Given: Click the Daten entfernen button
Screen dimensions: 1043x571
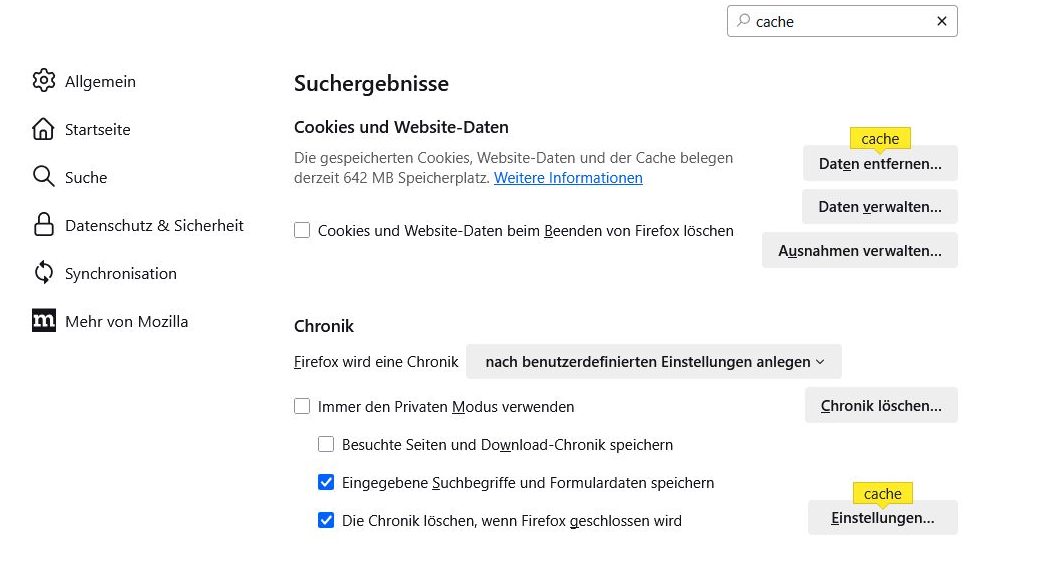Looking at the screenshot, I should click(880, 164).
